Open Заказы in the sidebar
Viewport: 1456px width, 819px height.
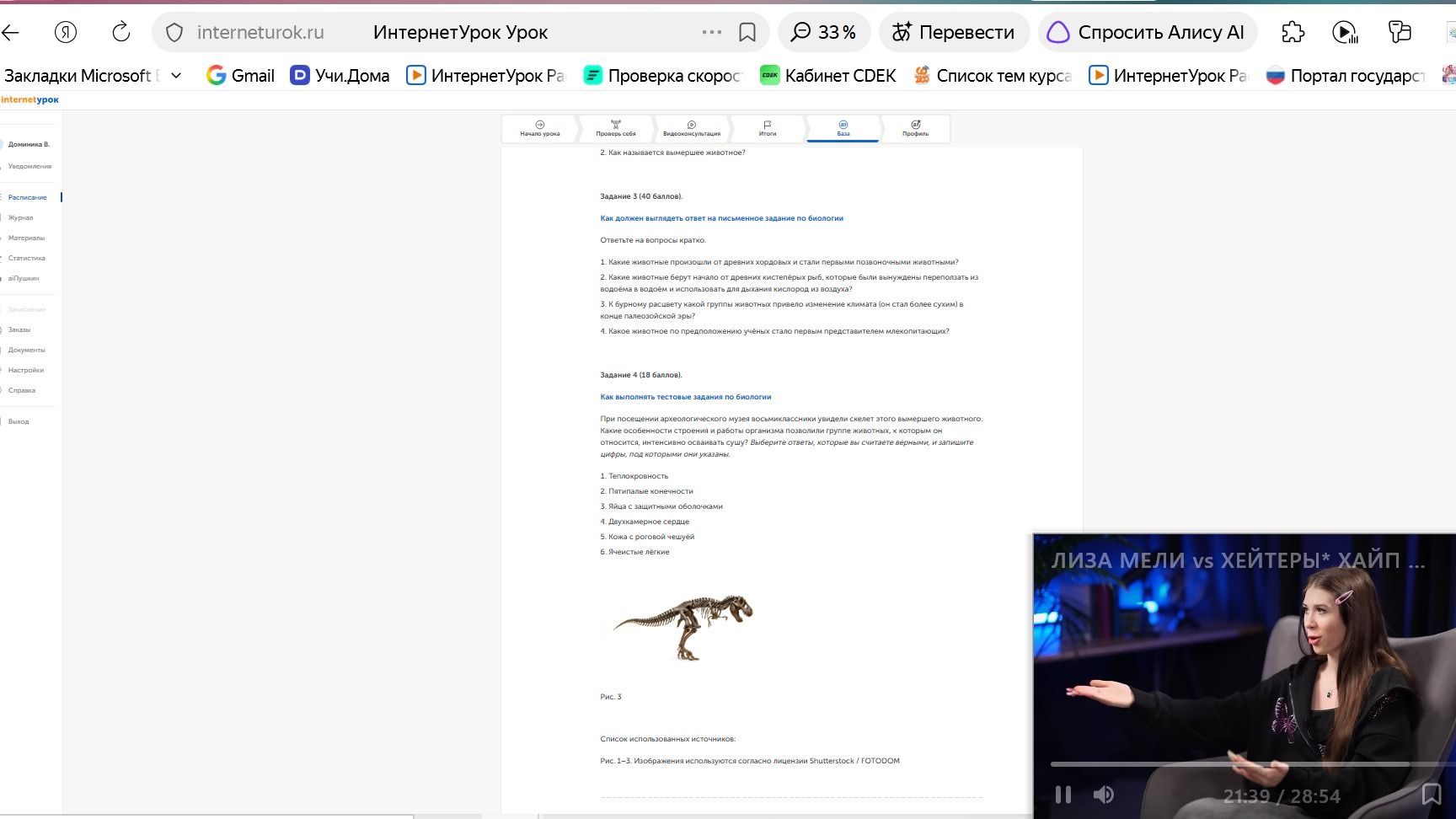point(19,329)
